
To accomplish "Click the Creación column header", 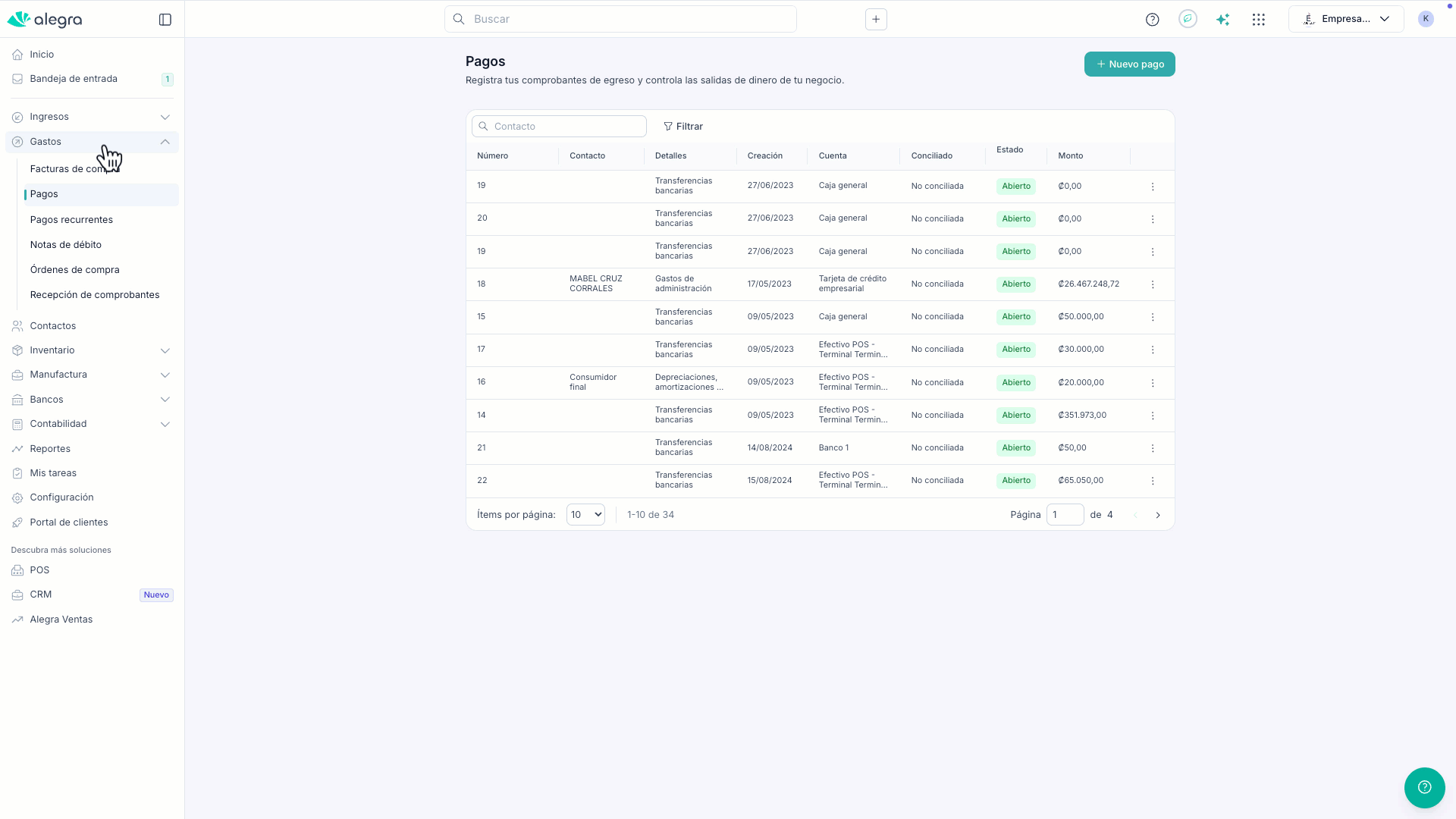I will [765, 156].
